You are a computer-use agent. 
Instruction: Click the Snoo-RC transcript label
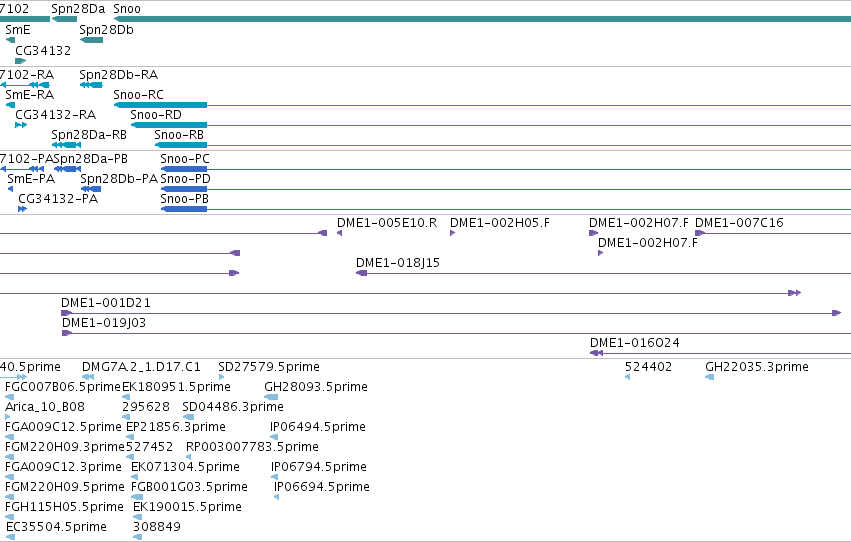[138, 94]
